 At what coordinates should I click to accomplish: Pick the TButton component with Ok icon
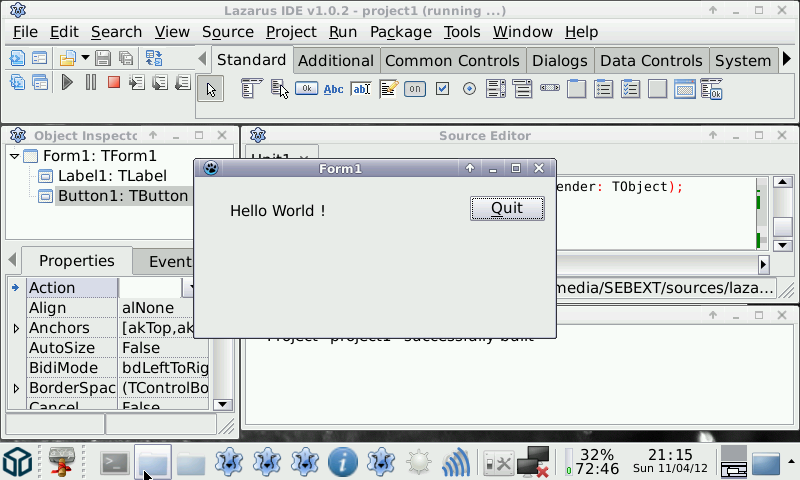[x=306, y=90]
